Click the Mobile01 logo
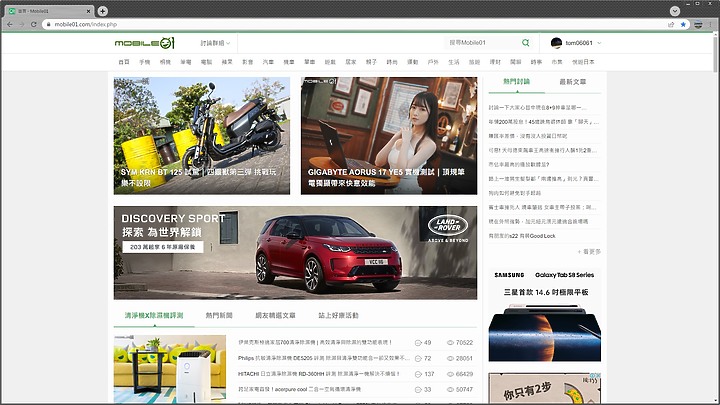This screenshot has width=720, height=405. tap(145, 43)
